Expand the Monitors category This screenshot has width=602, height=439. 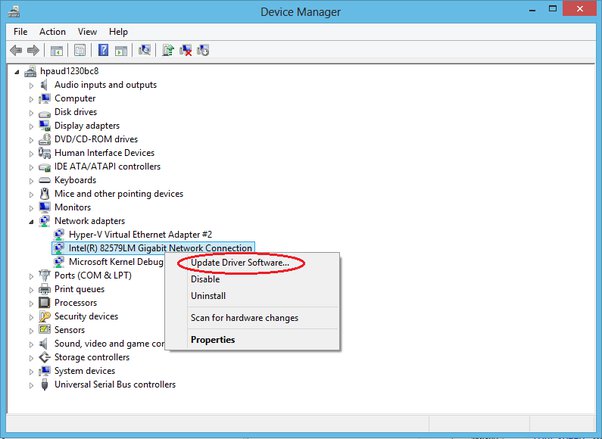[x=31, y=208]
